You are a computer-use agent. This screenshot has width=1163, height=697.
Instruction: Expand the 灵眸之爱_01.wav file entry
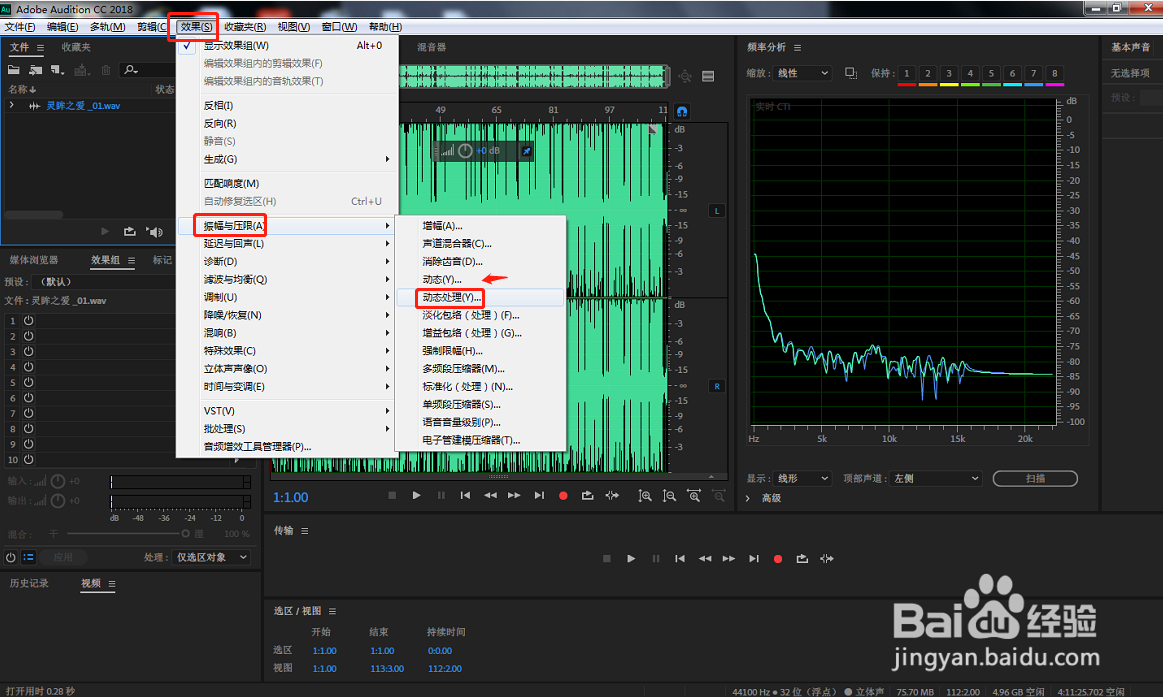(12, 105)
